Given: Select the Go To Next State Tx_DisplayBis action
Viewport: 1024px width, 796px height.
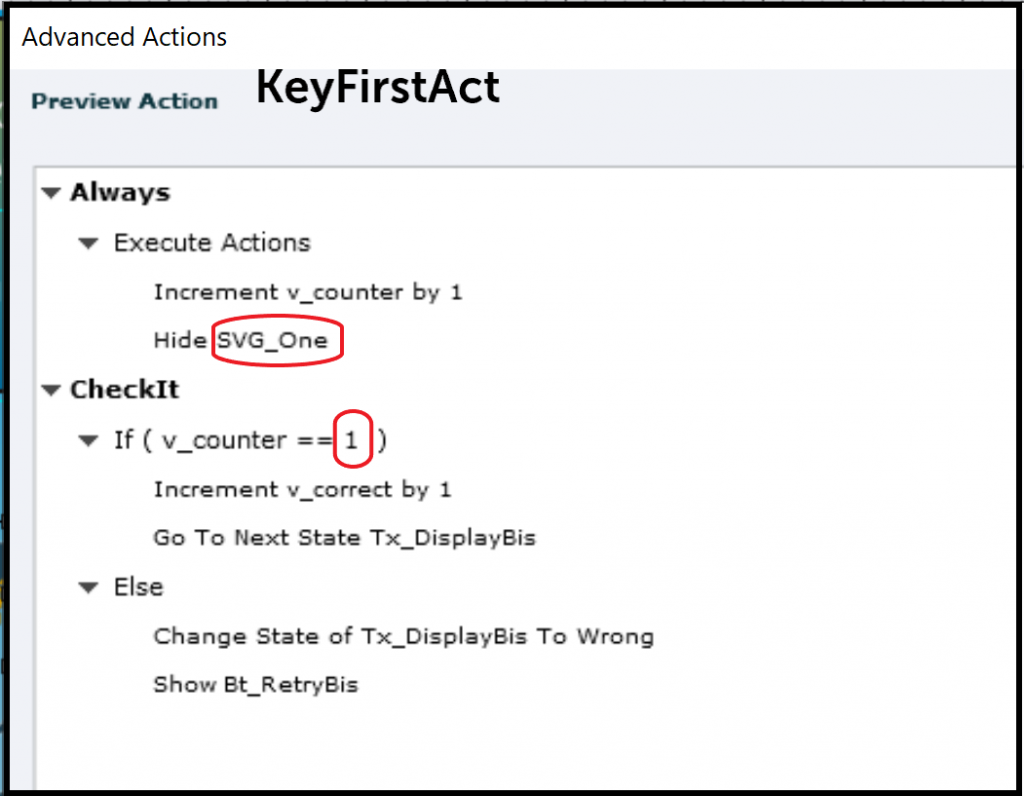Looking at the screenshot, I should [344, 537].
